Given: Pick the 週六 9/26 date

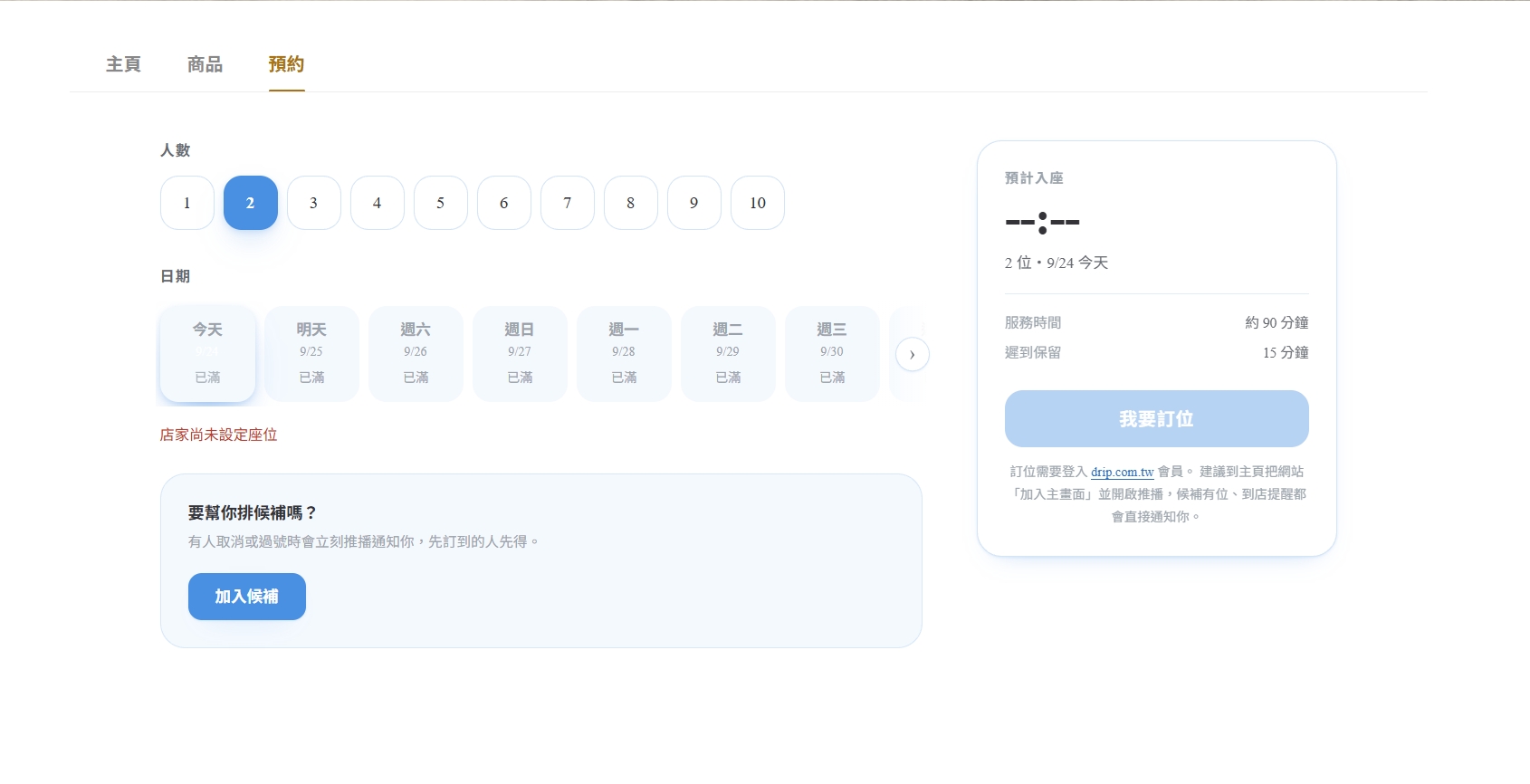Looking at the screenshot, I should 416,353.
